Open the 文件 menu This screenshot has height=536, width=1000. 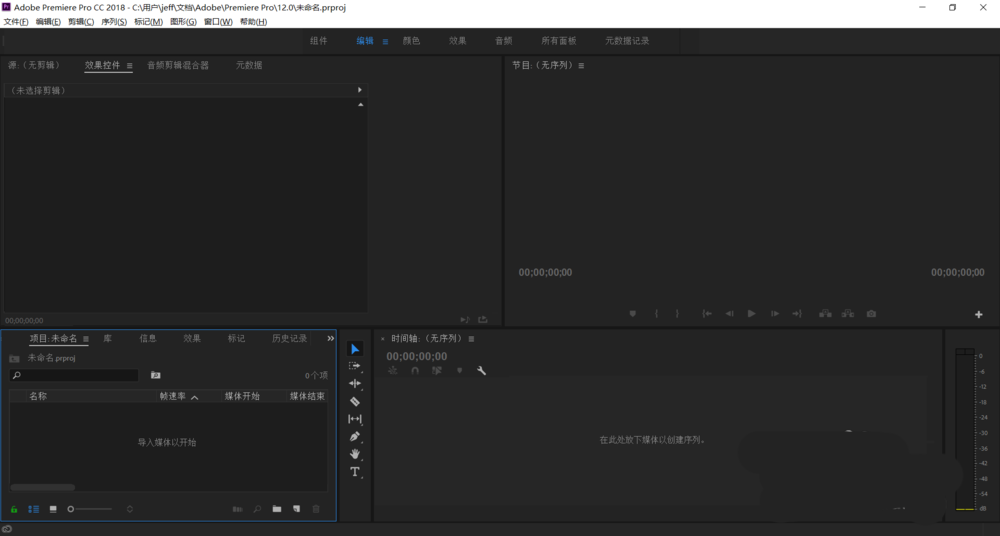tap(16, 22)
